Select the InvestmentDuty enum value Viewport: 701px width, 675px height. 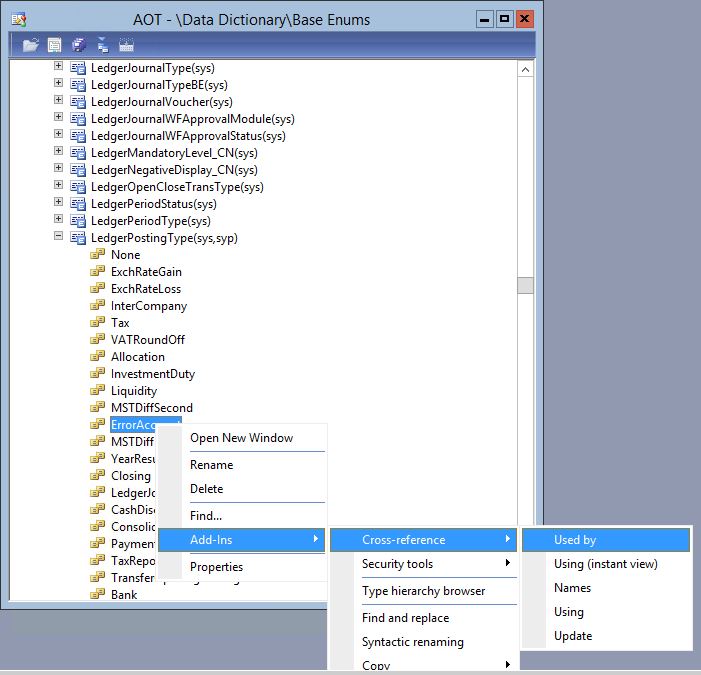(x=153, y=374)
